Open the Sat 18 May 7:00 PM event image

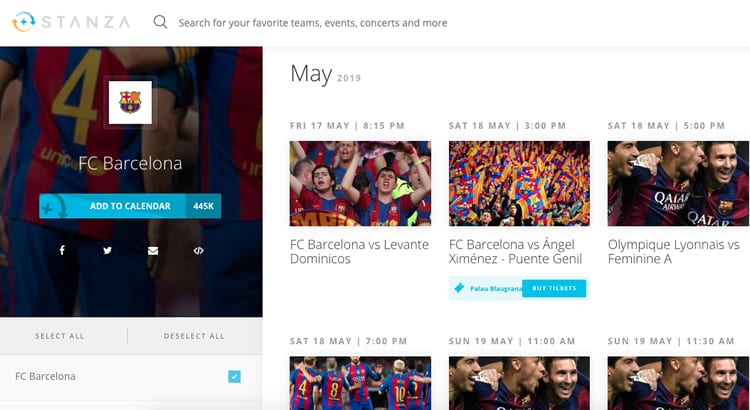tap(360, 383)
